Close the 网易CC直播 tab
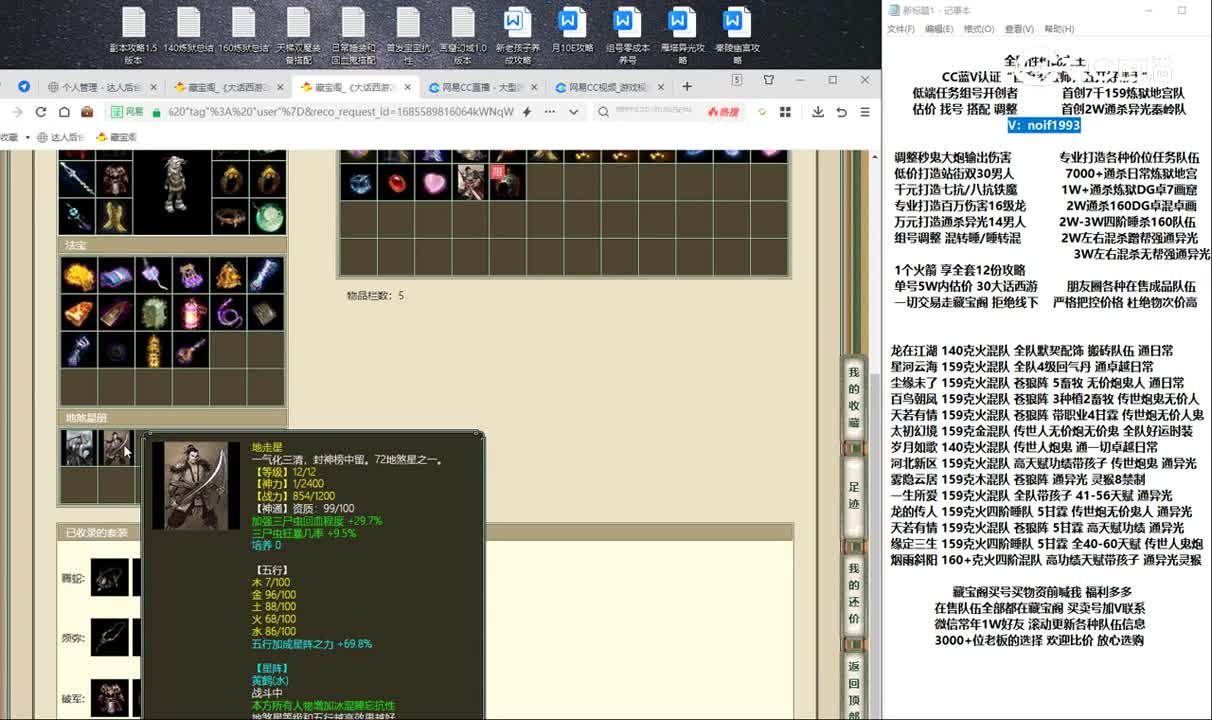1212x720 pixels. (x=535, y=87)
